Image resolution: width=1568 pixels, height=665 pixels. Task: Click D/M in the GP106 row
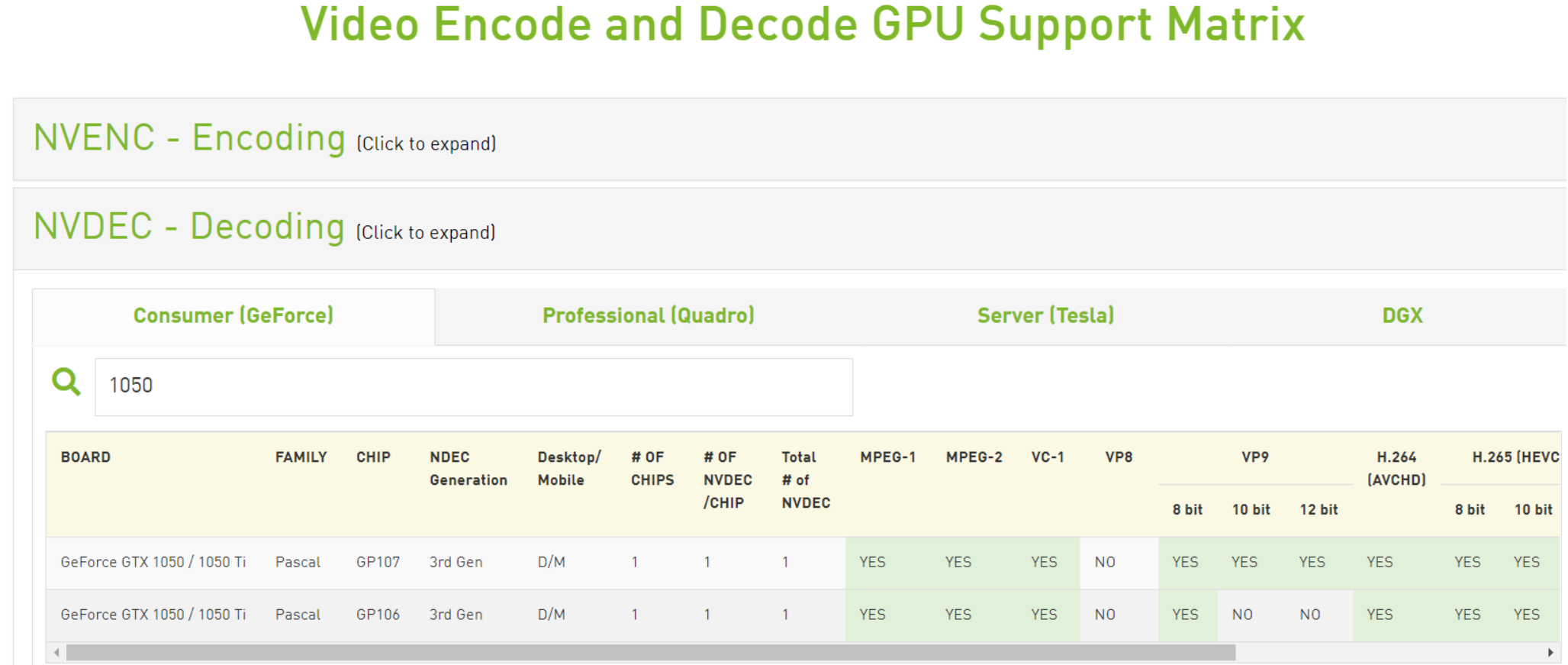(551, 615)
